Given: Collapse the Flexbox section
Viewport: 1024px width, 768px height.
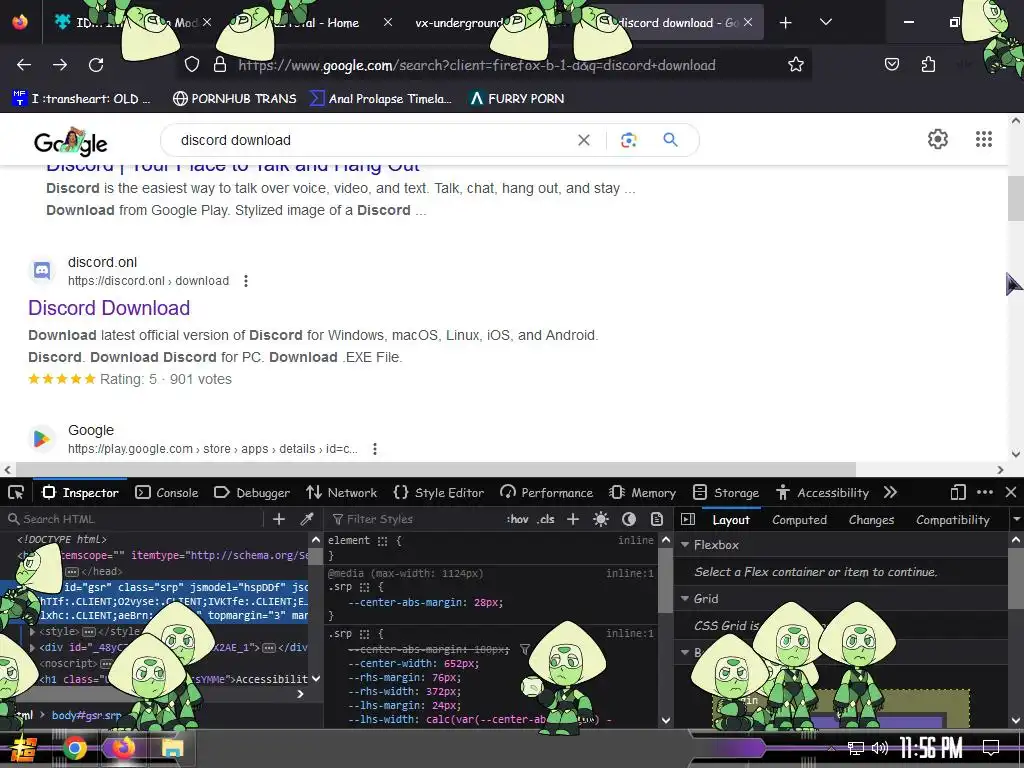Looking at the screenshot, I should [x=685, y=545].
